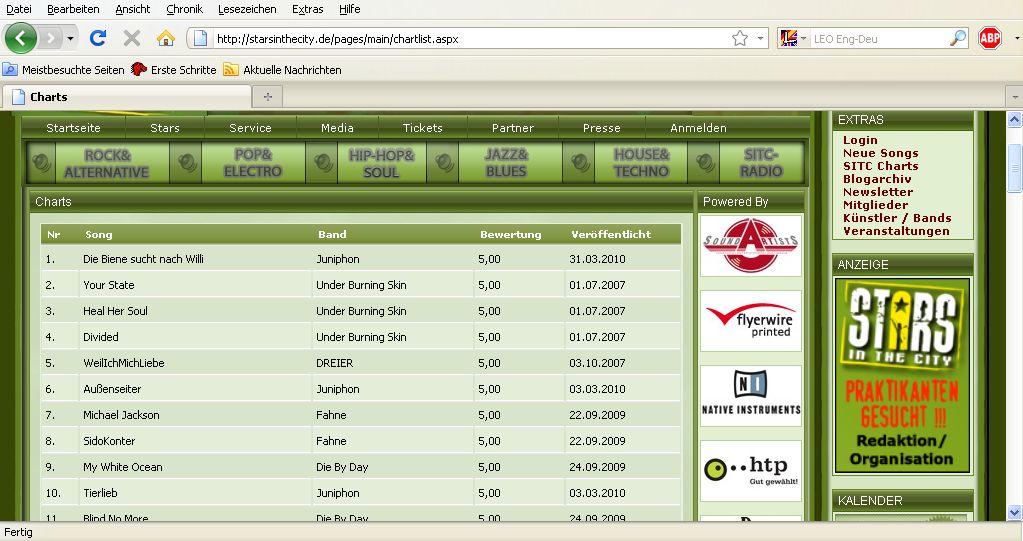Open the SITC-Radio button
This screenshot has height=541, width=1023.
click(x=761, y=163)
